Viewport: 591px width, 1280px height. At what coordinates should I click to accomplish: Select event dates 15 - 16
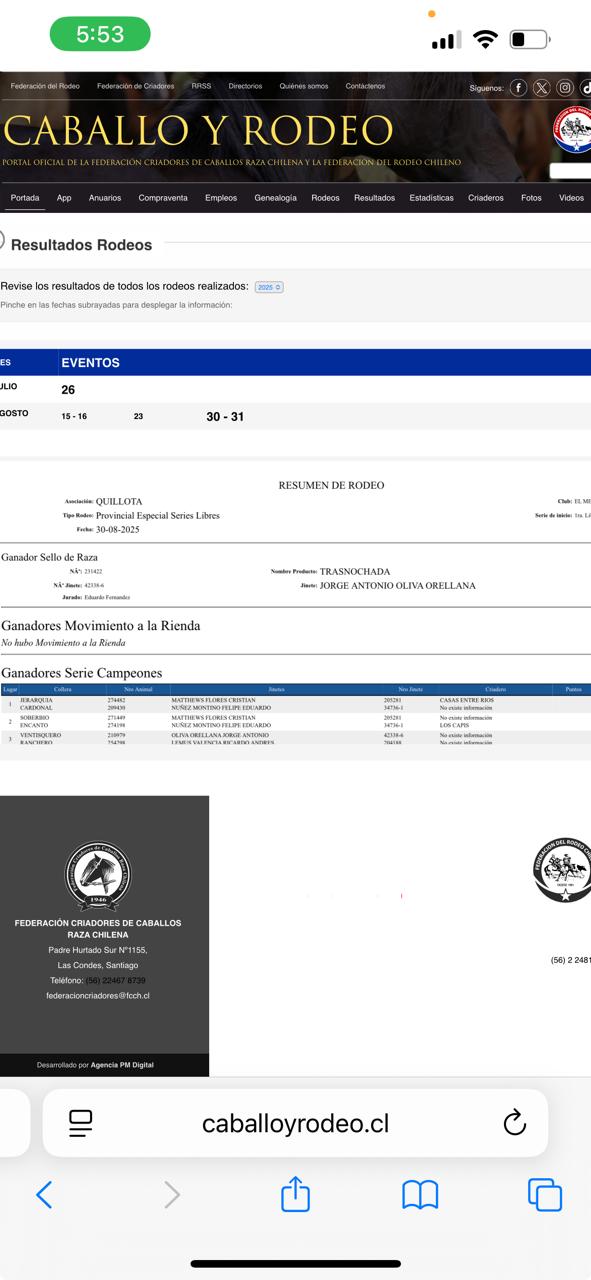pos(74,416)
